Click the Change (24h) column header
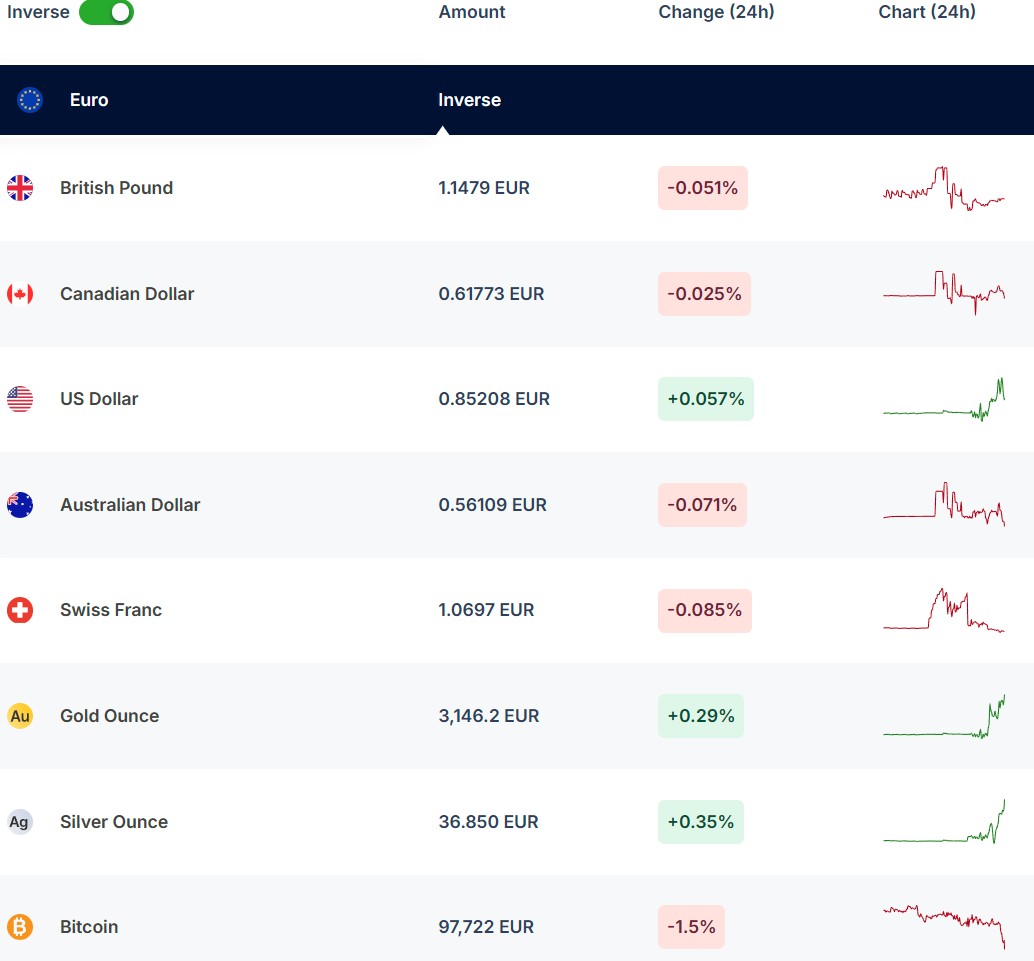 (716, 12)
